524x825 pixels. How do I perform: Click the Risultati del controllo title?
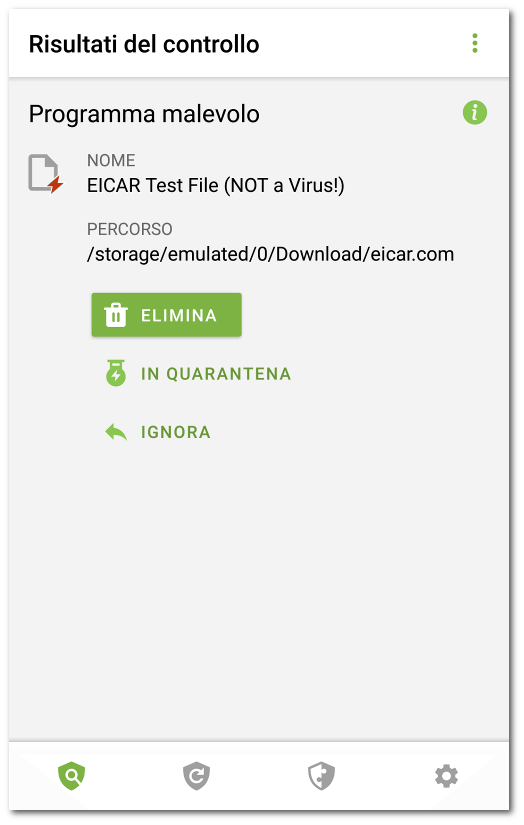144,44
